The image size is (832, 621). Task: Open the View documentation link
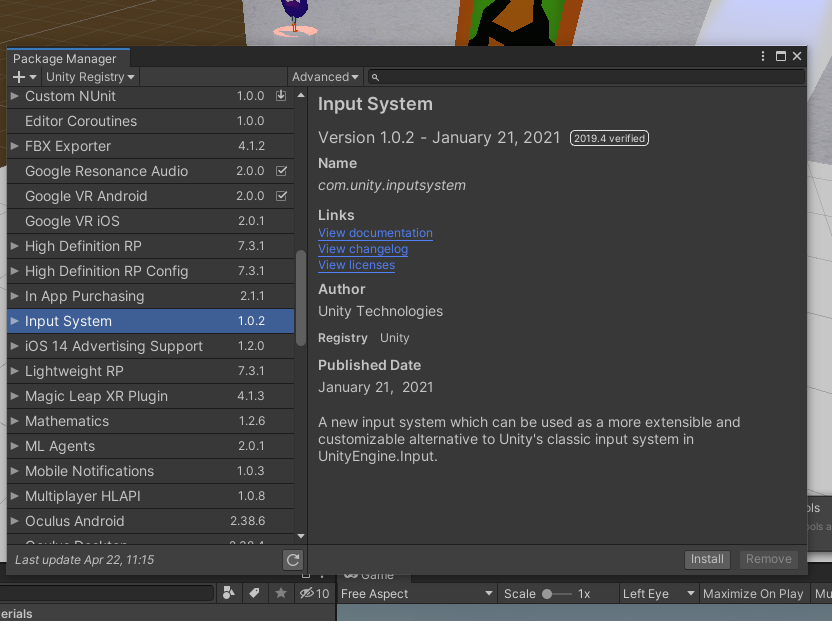[x=375, y=233]
